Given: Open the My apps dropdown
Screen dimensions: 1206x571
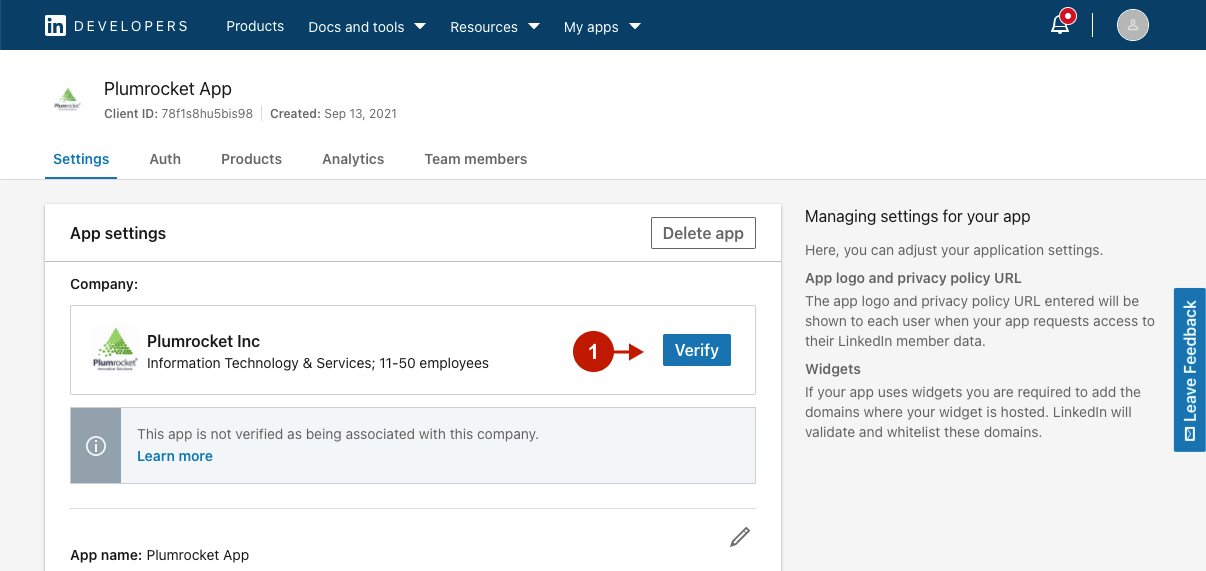Looking at the screenshot, I should [x=602, y=27].
